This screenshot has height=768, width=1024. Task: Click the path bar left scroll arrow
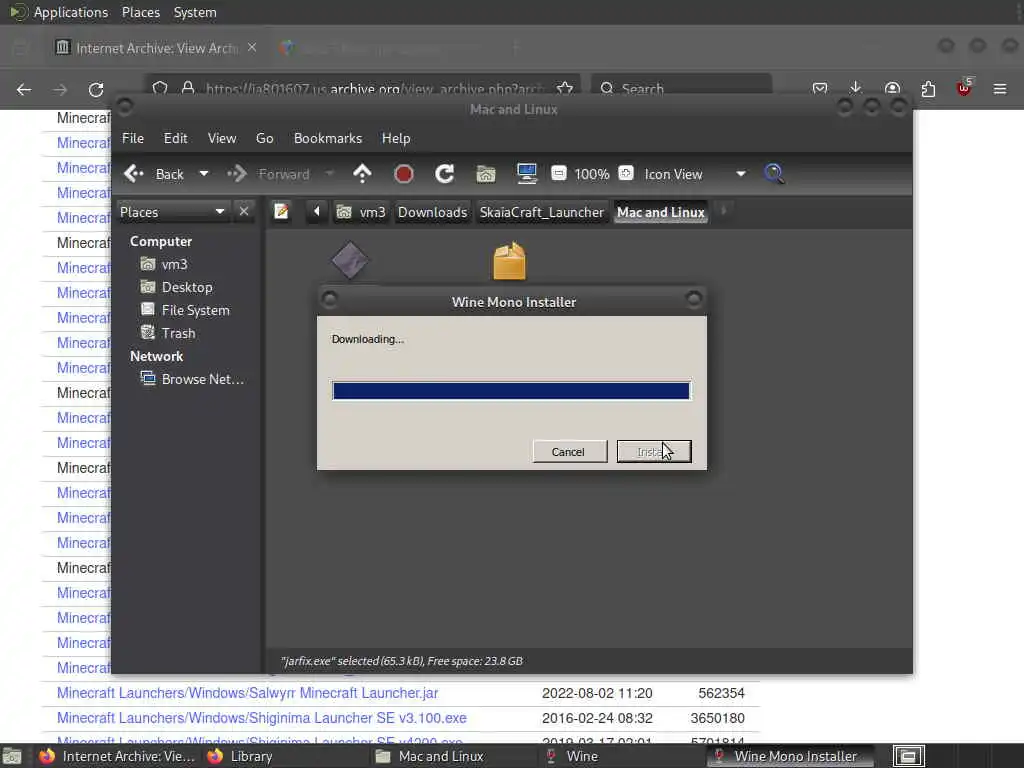click(x=317, y=212)
